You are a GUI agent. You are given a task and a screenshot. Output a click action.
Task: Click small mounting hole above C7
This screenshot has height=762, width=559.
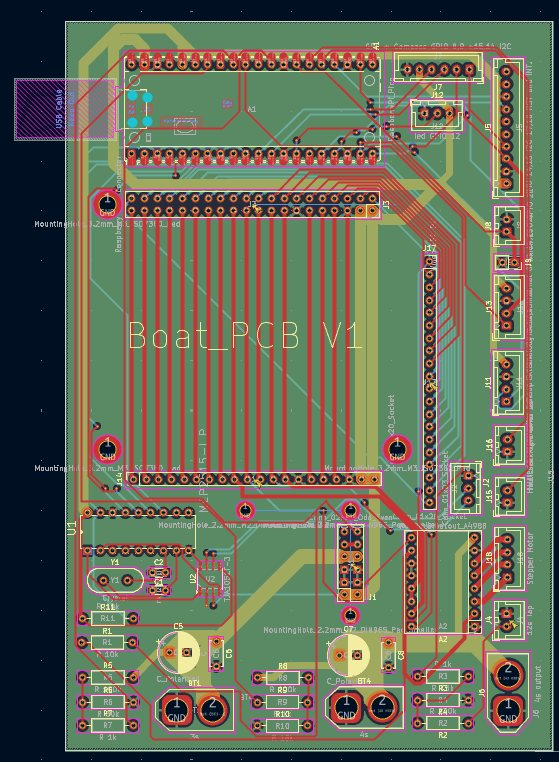click(x=350, y=615)
